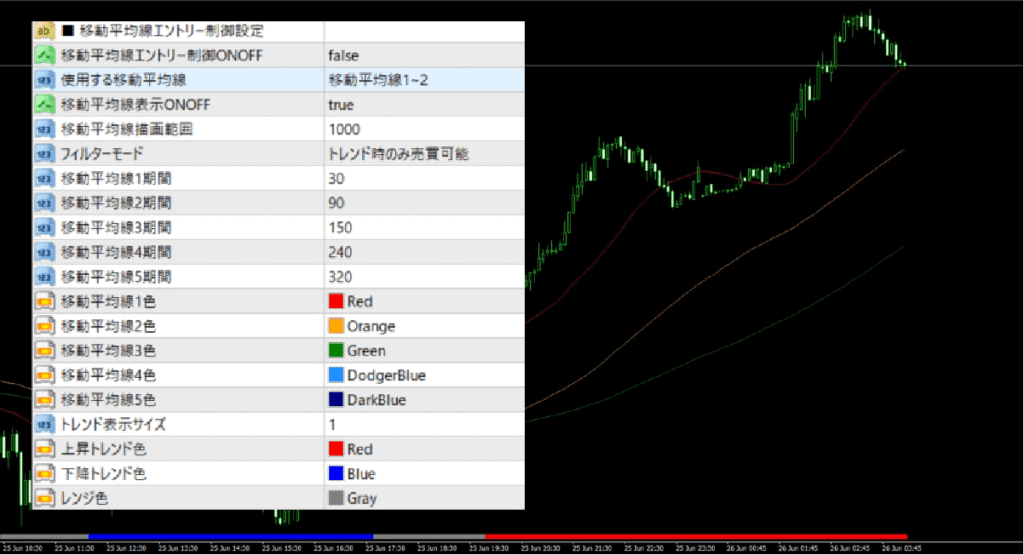Click the color icon beside 移動平均線1色

tap(44, 301)
